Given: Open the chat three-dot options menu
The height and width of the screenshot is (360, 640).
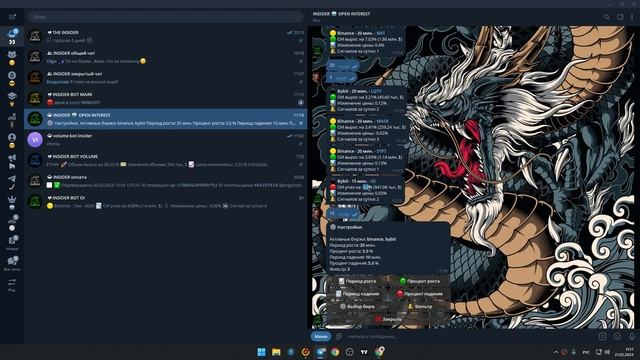Looking at the screenshot, I should click(632, 17).
